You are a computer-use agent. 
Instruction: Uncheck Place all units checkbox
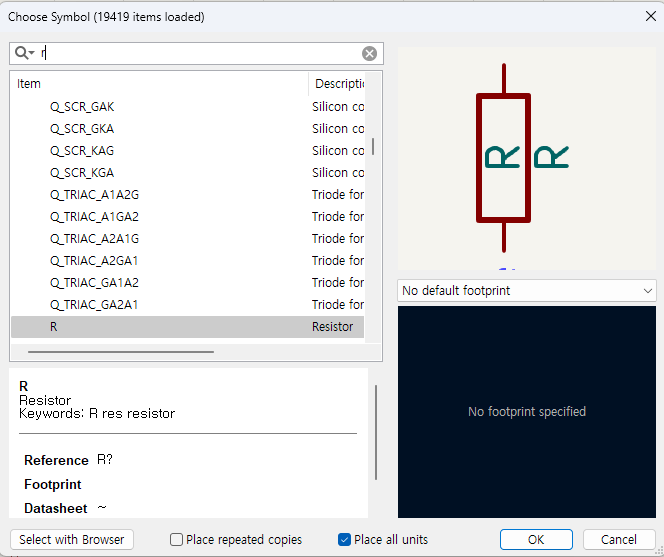coord(344,540)
